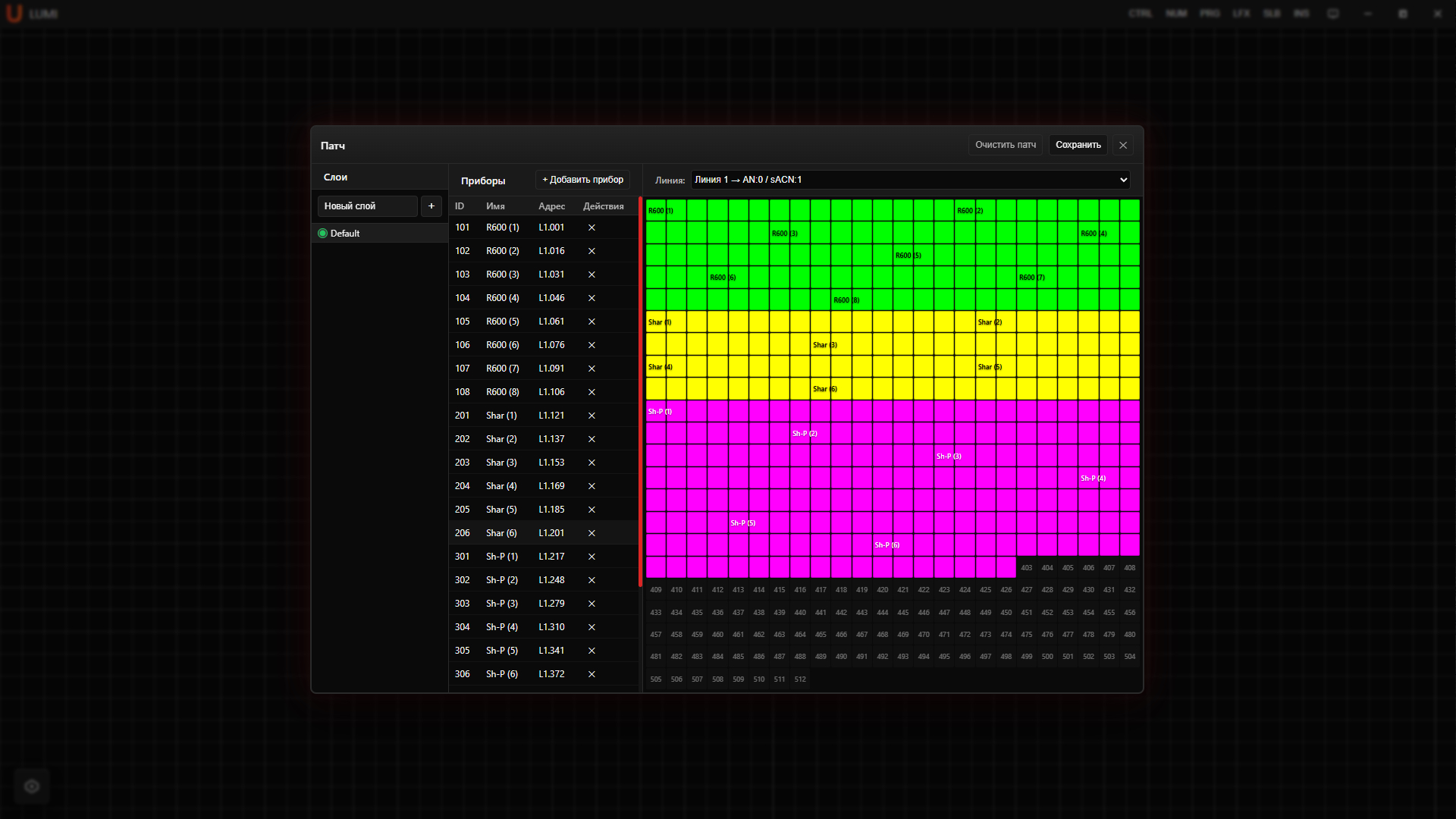The image size is (1456, 819).
Task: Delete the R600 (1) fixture row
Action: coord(591,227)
